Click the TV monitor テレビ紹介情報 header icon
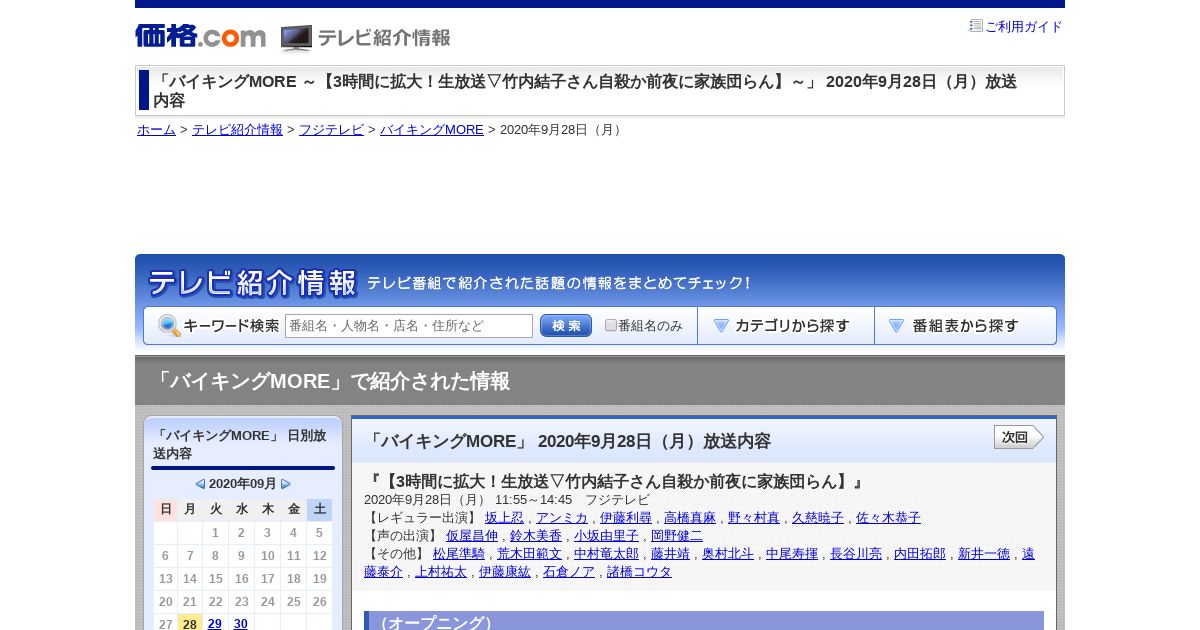Viewport: 1200px width, 630px height. pos(296,38)
